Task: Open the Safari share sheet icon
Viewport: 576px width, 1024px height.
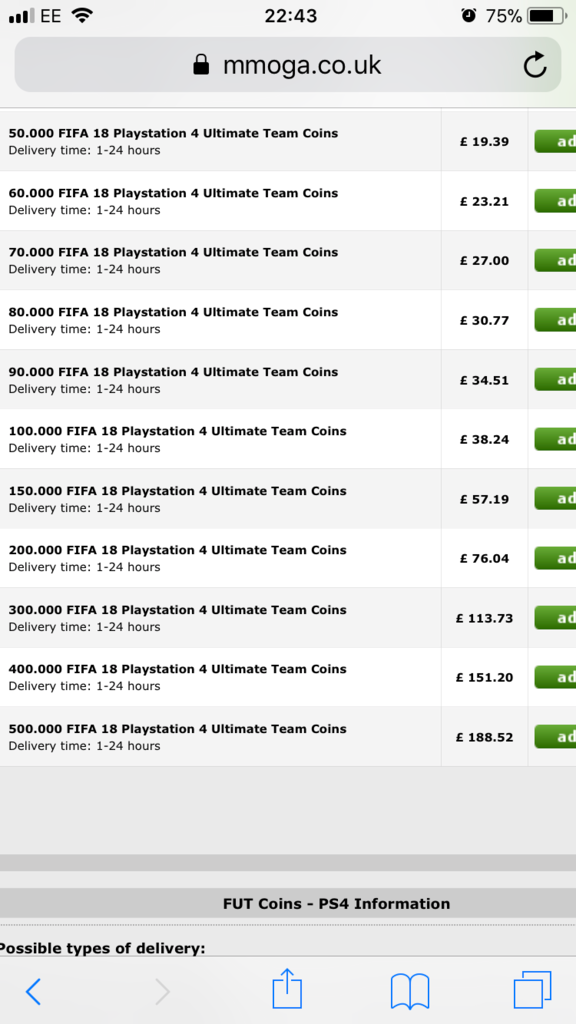Action: tap(287, 989)
